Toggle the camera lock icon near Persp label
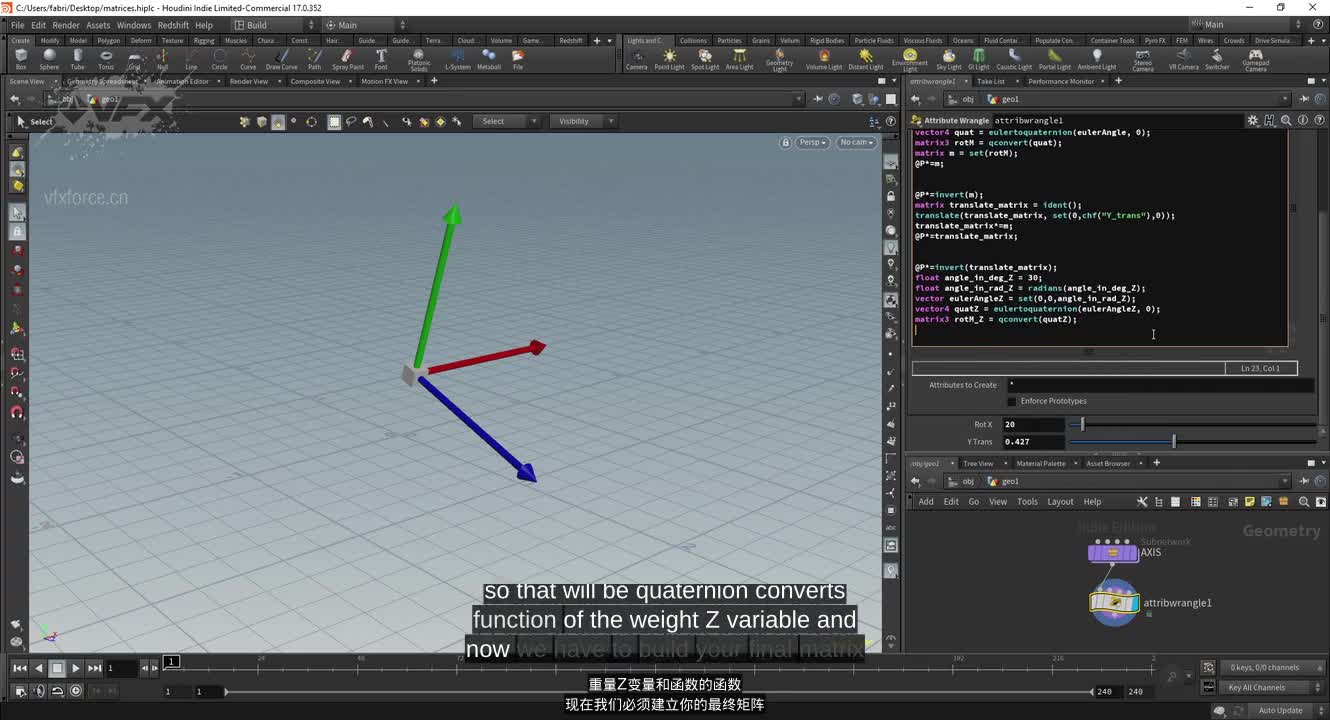Screen dimensions: 1330x720 pos(786,142)
